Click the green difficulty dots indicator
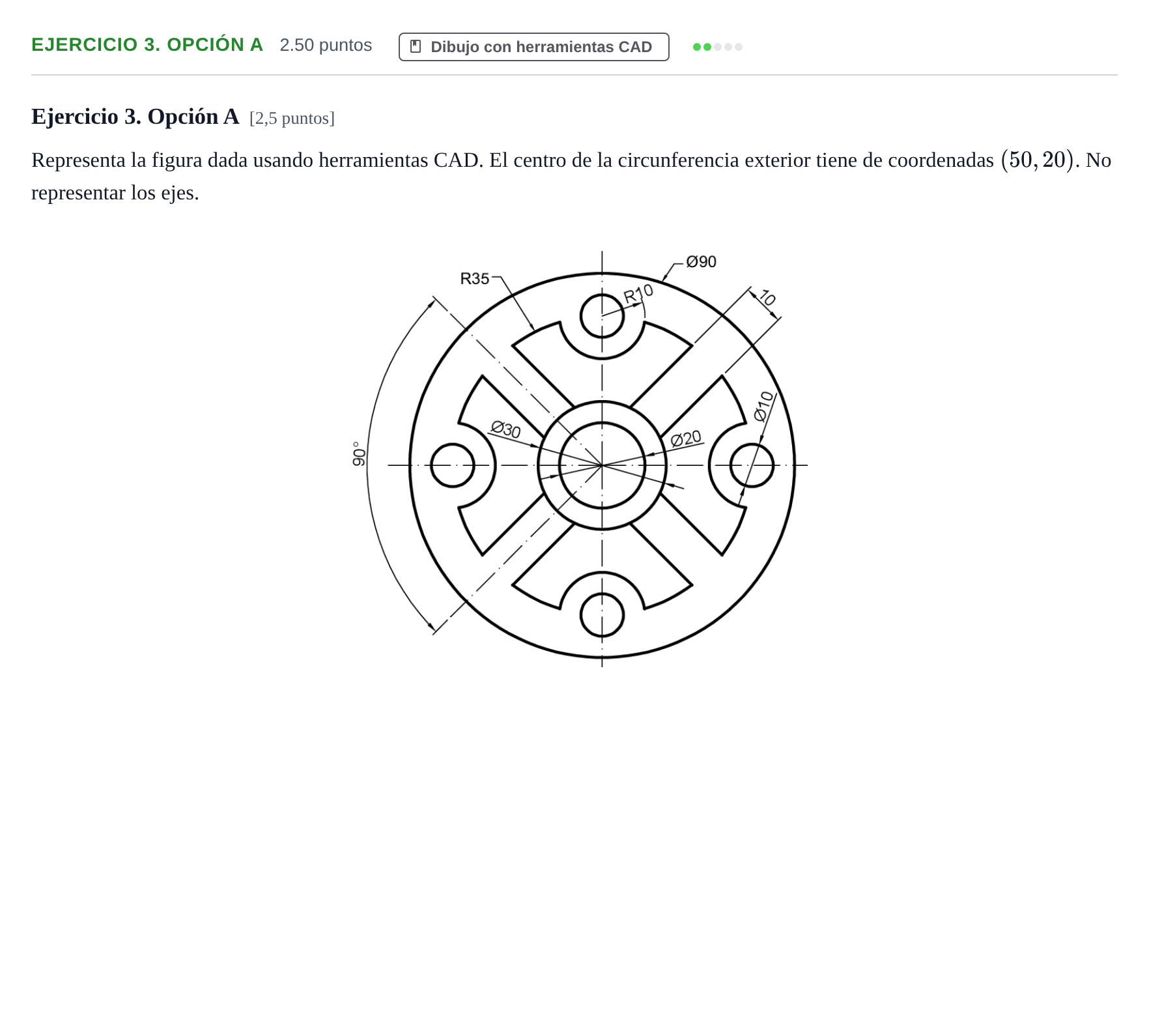 tap(718, 47)
